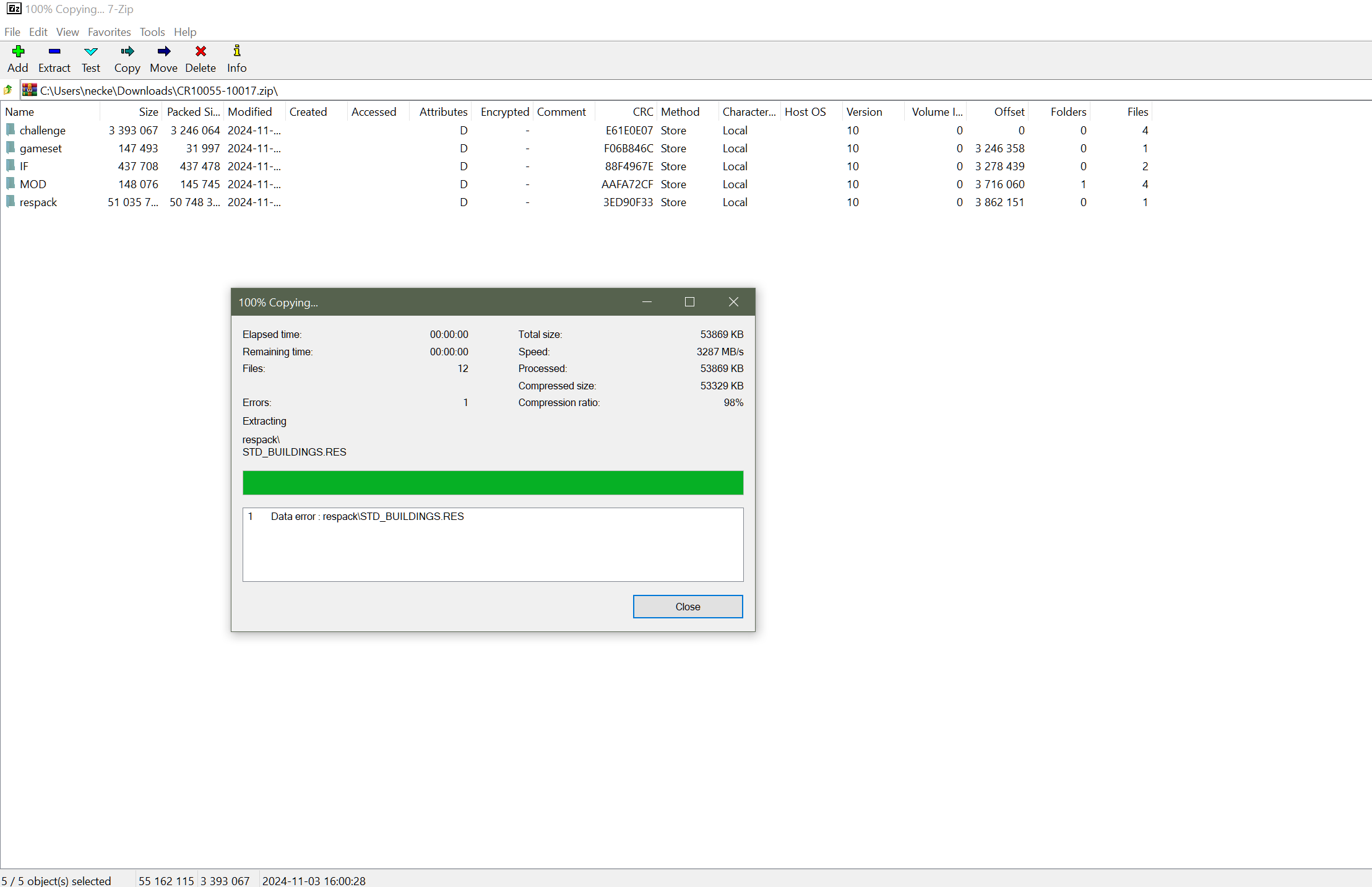Click the Add toolbar icon
1372x887 pixels.
tap(18, 51)
